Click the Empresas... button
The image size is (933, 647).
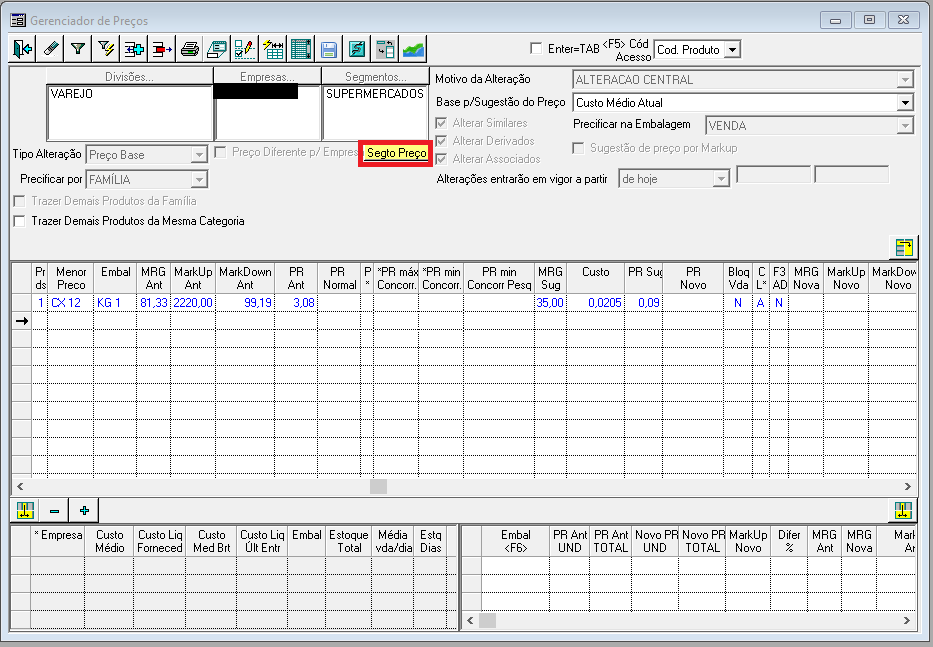click(267, 76)
